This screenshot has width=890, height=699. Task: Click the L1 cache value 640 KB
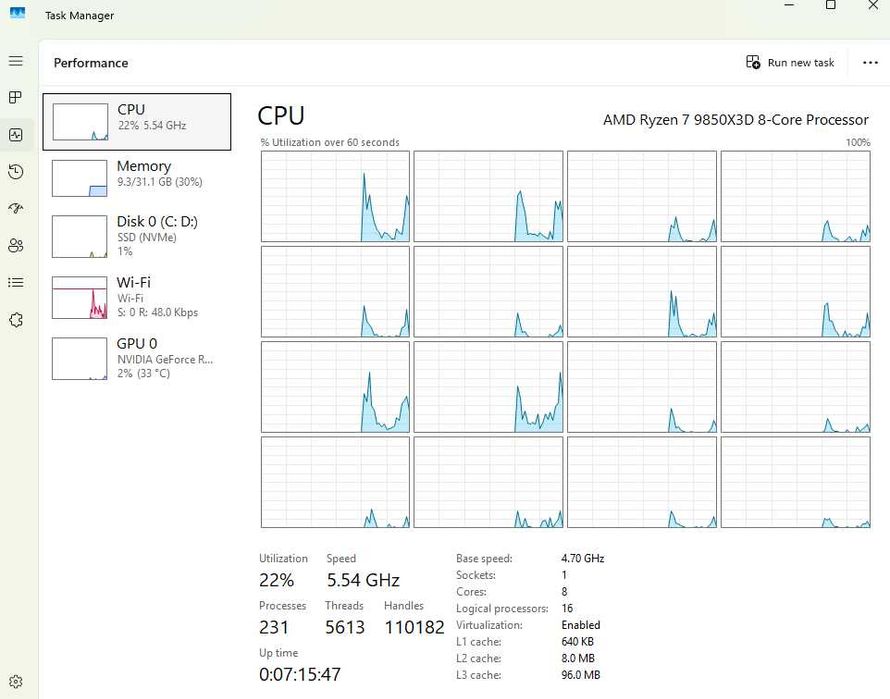coord(578,642)
